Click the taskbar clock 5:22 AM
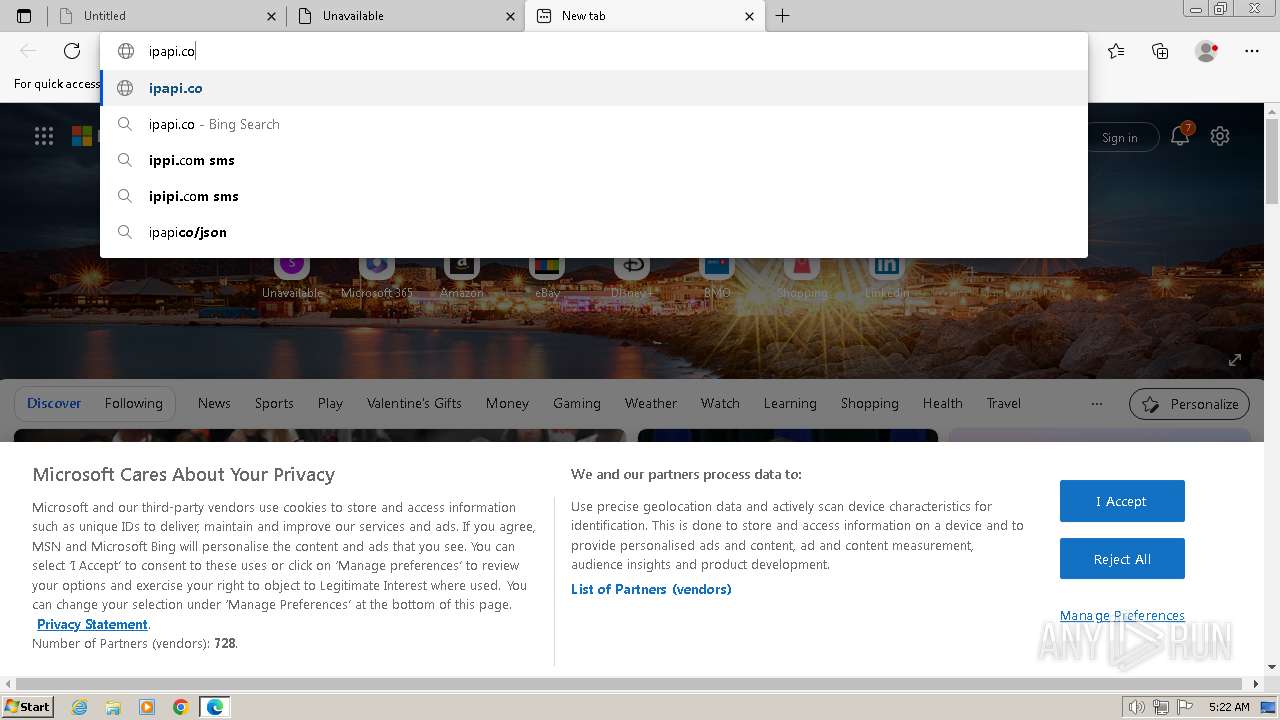The image size is (1280, 720). (x=1229, y=707)
